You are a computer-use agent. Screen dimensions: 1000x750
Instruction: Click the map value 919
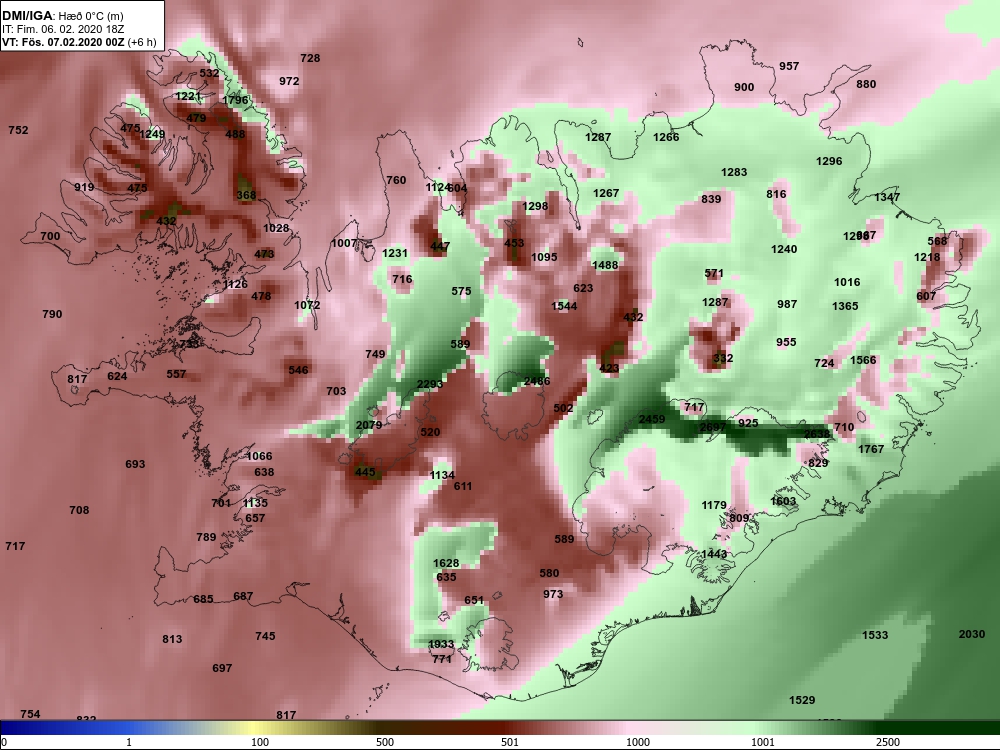(84, 187)
